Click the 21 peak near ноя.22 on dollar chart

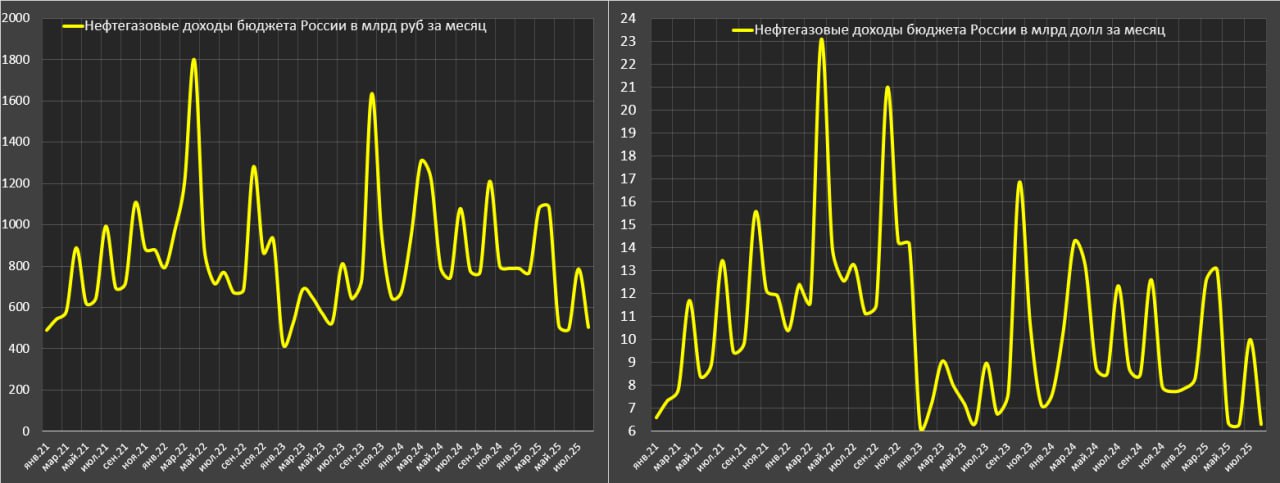coord(887,88)
